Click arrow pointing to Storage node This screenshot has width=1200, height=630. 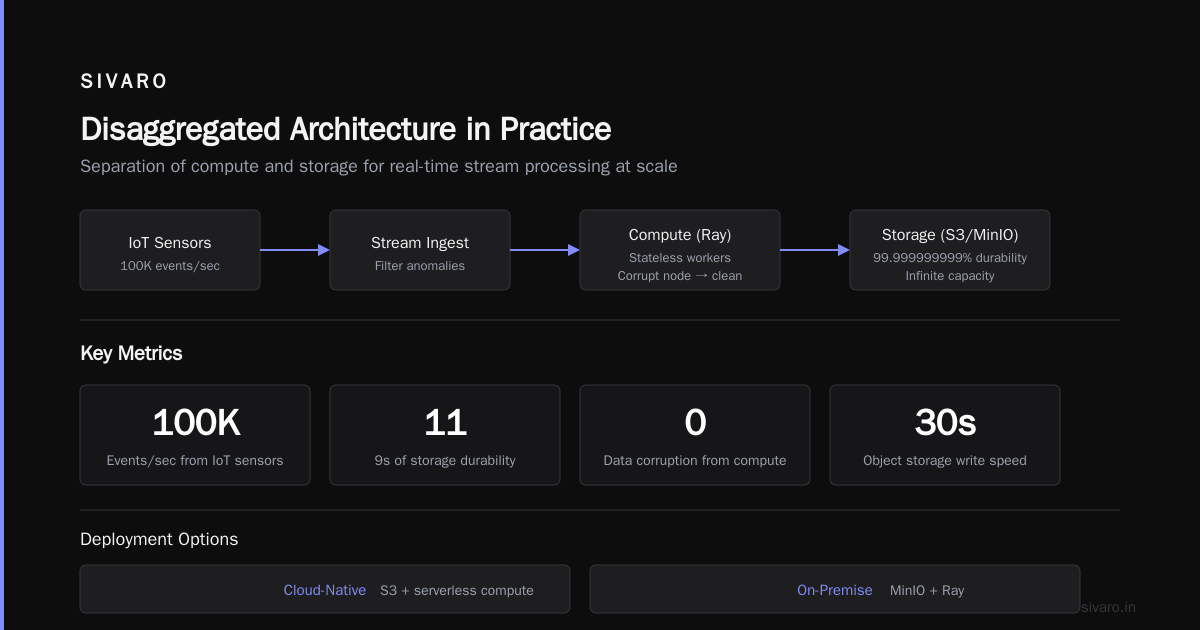coord(815,250)
